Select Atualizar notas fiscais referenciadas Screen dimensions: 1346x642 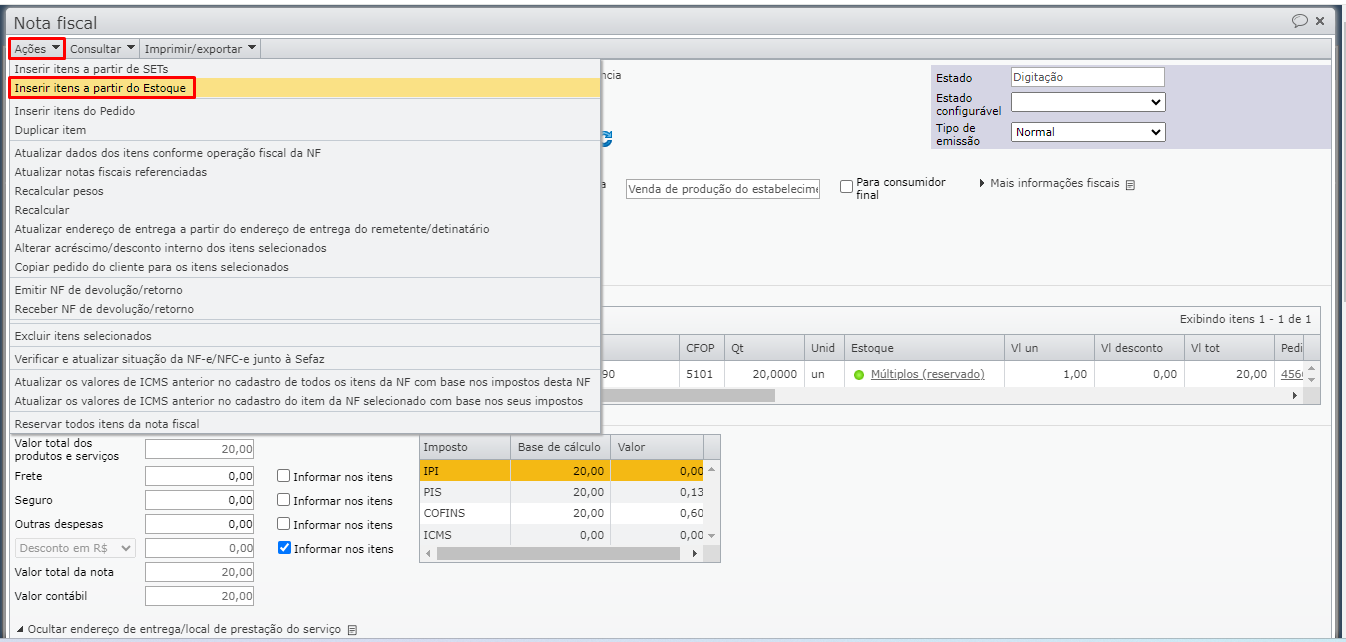pos(305,172)
